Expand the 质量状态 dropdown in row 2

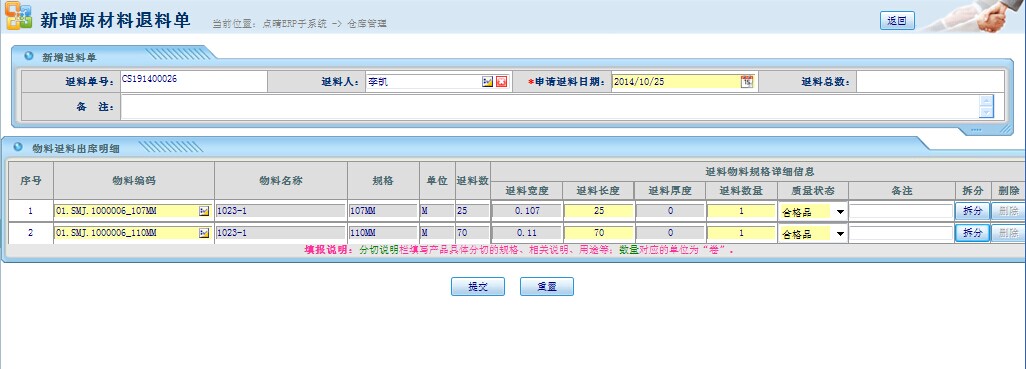[x=840, y=234]
